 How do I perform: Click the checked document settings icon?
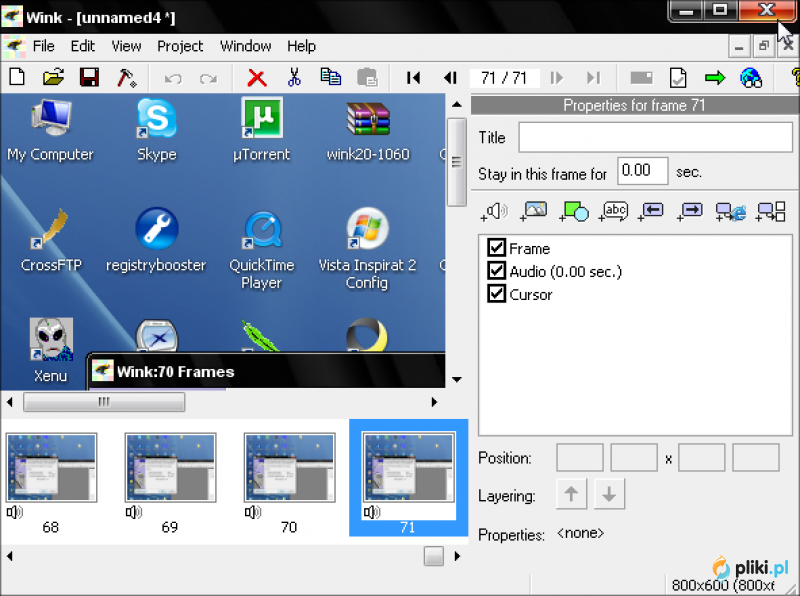pos(678,78)
